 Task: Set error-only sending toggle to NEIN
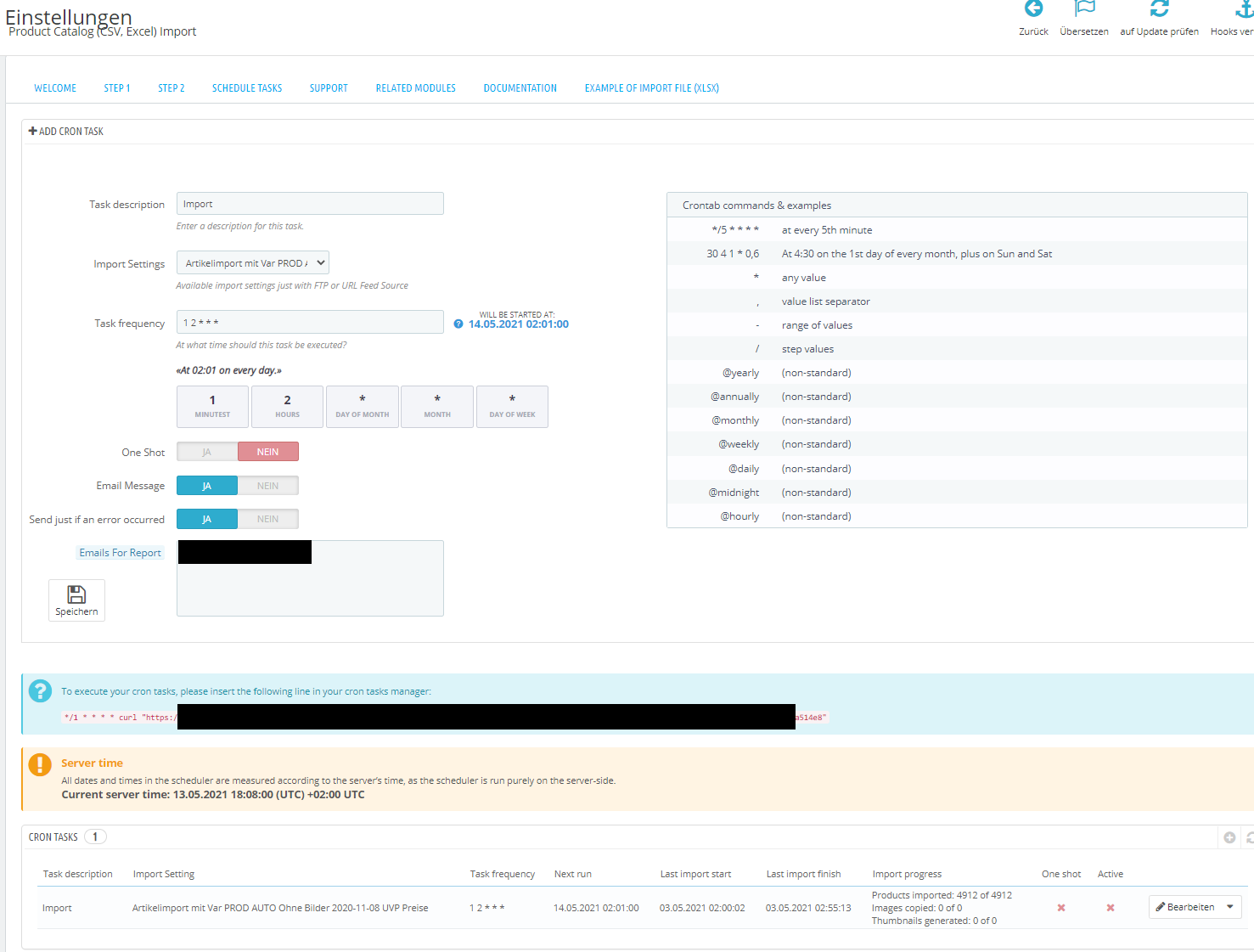click(x=268, y=519)
